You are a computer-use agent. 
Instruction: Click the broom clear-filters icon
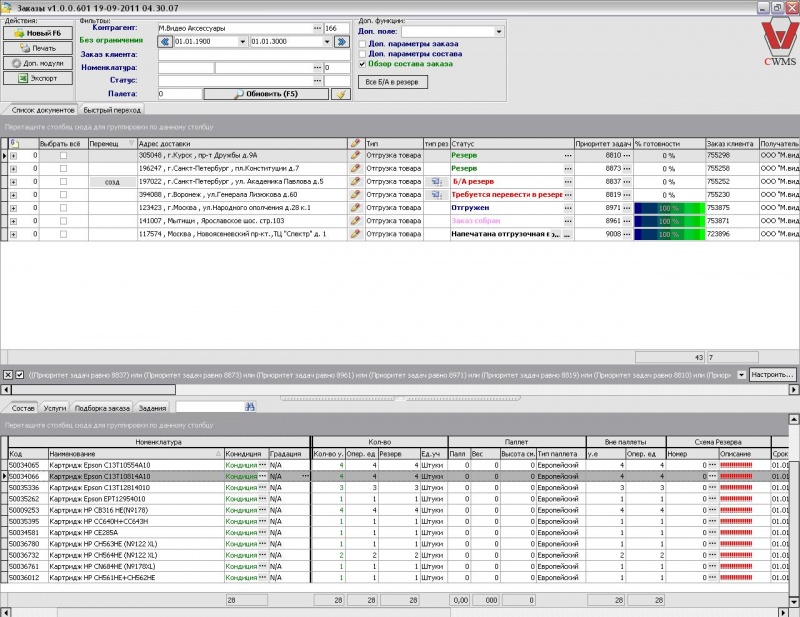[340, 94]
